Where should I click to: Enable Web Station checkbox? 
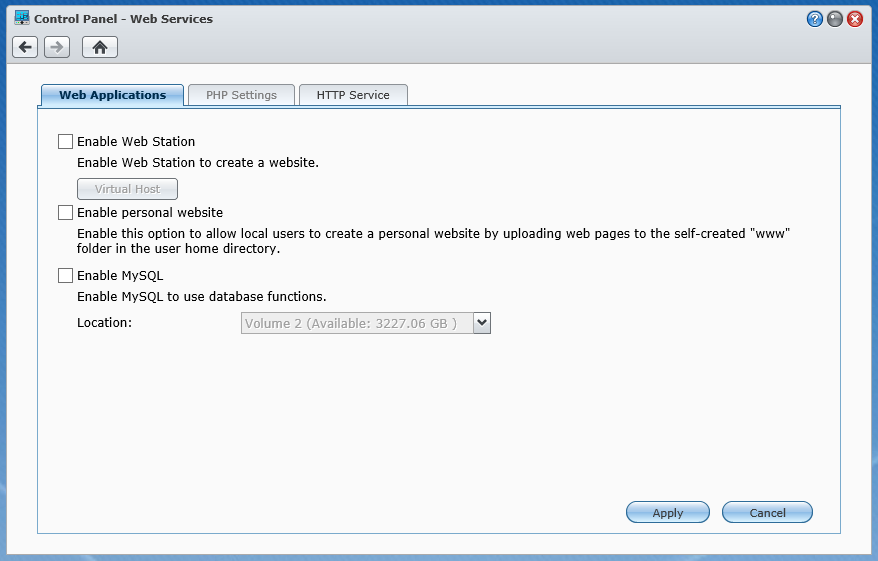click(66, 142)
